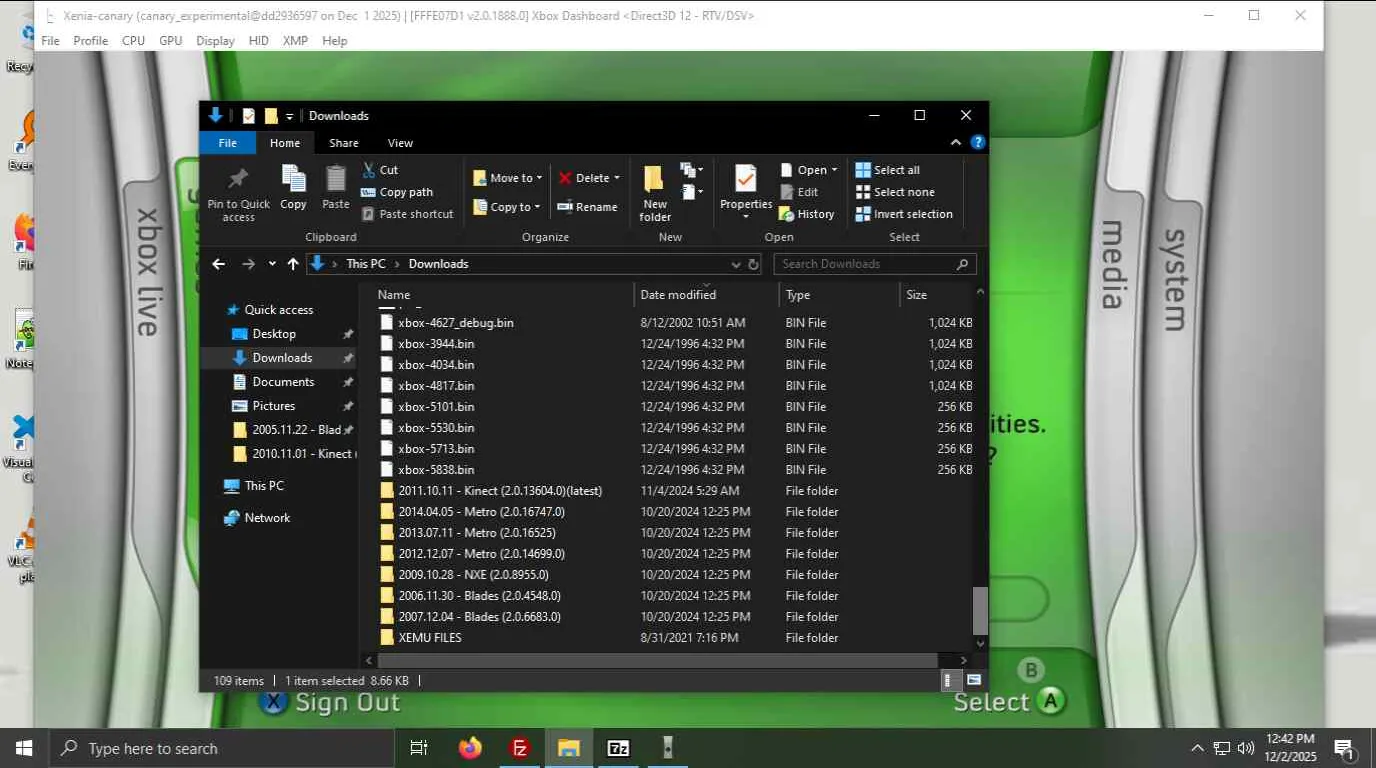This screenshot has height=768, width=1376.
Task: Click Copy path in the Clipboard group
Action: tap(397, 192)
